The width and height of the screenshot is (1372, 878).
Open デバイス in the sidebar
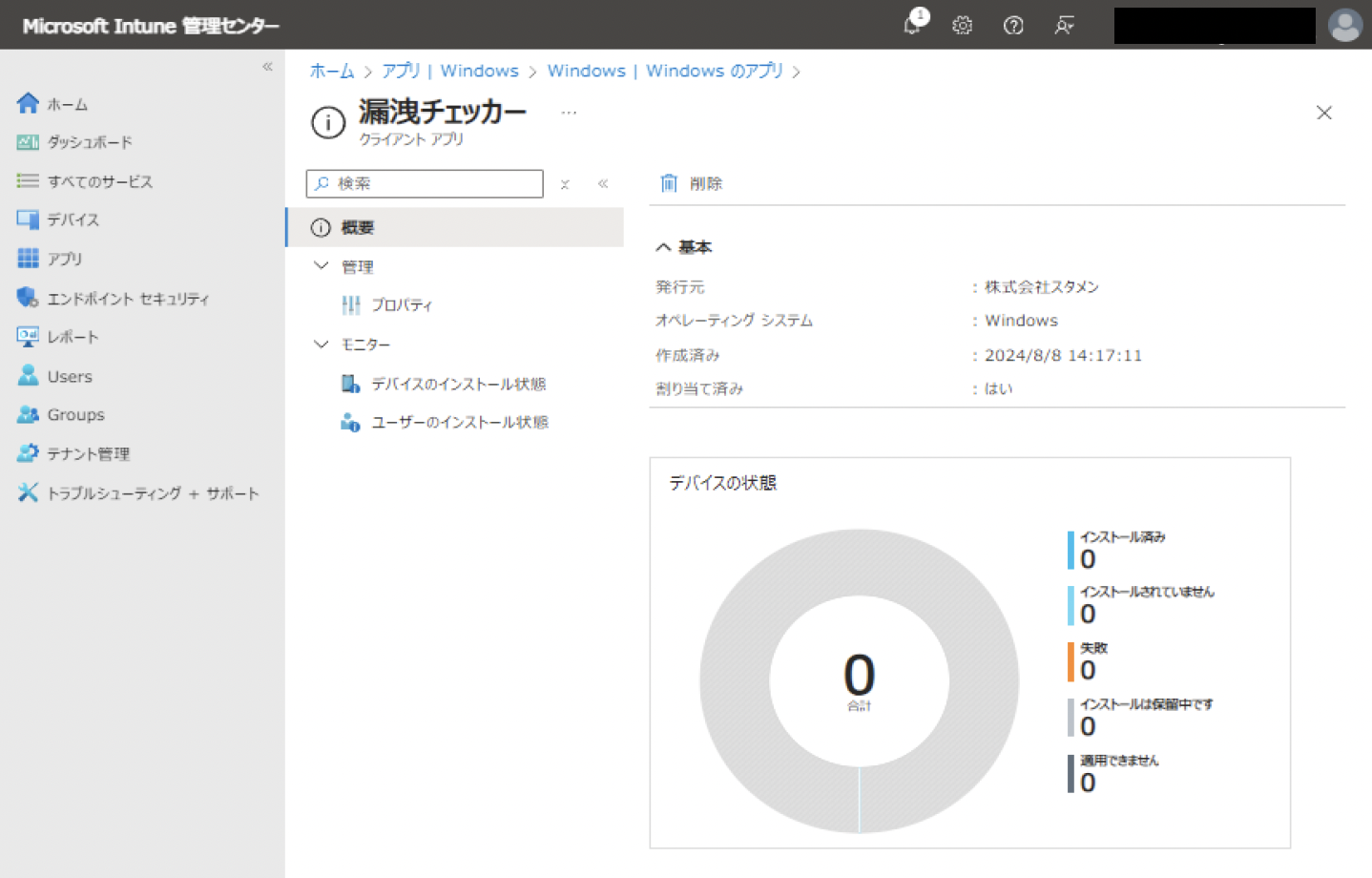(x=73, y=219)
